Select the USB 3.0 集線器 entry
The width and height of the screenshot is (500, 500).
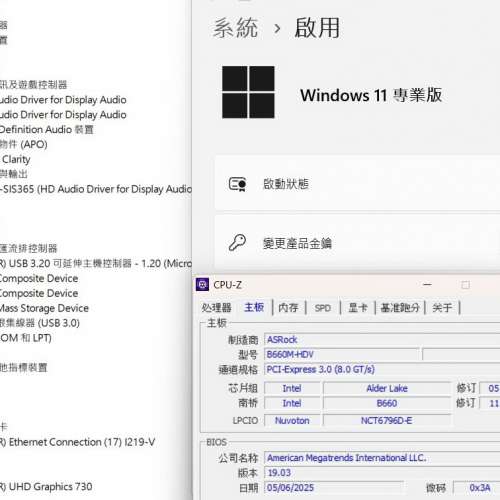tap(40, 323)
